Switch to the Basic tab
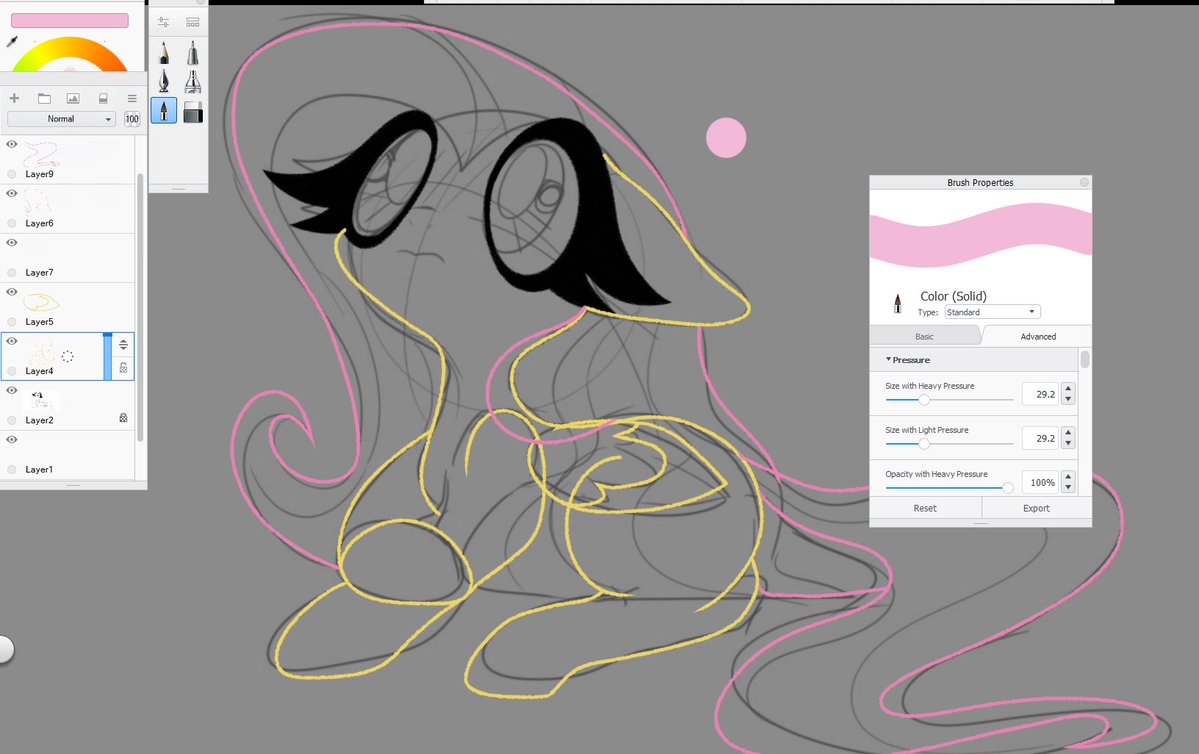 [x=924, y=336]
